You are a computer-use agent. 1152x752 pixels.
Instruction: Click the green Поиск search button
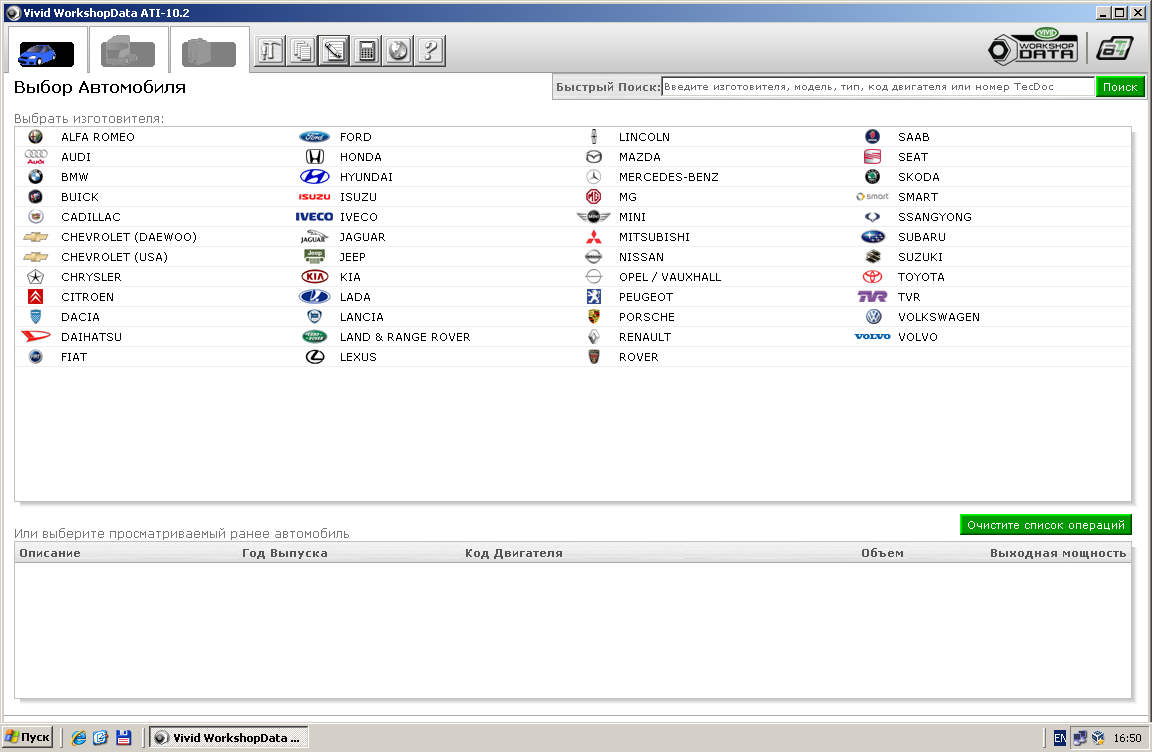pyautogui.click(x=1120, y=87)
